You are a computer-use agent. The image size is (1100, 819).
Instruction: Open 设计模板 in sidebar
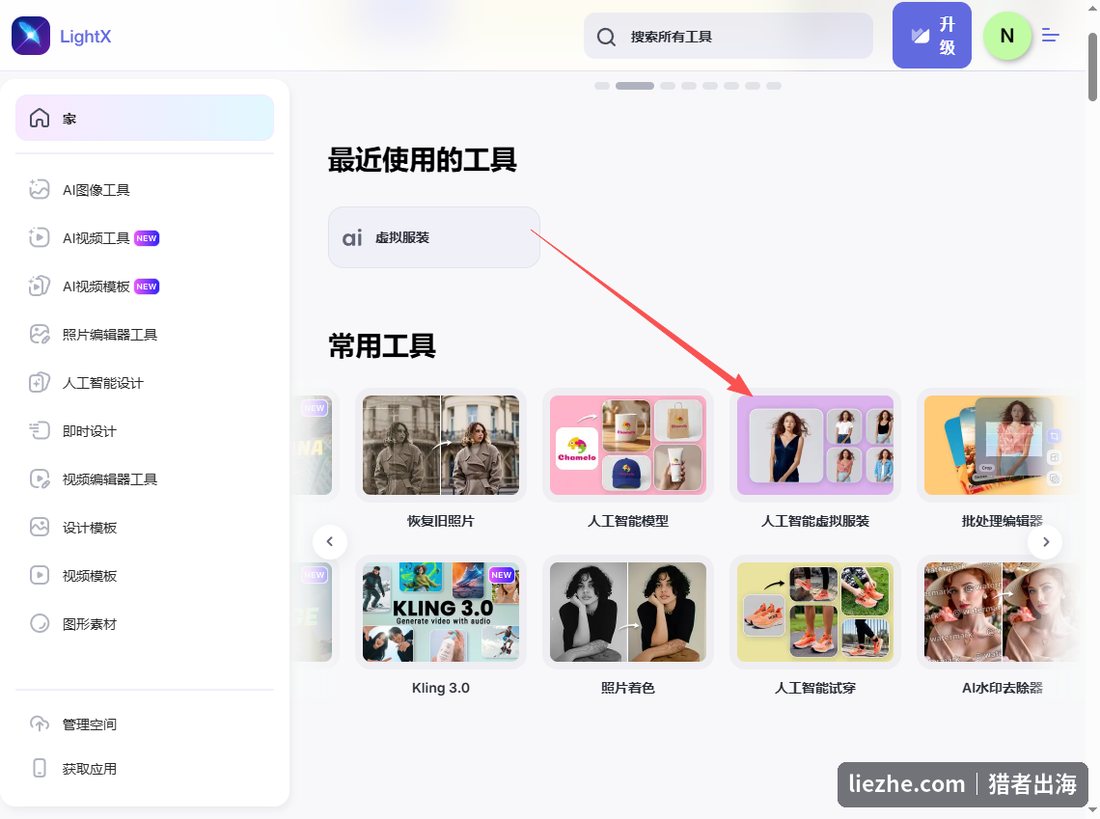pos(89,528)
